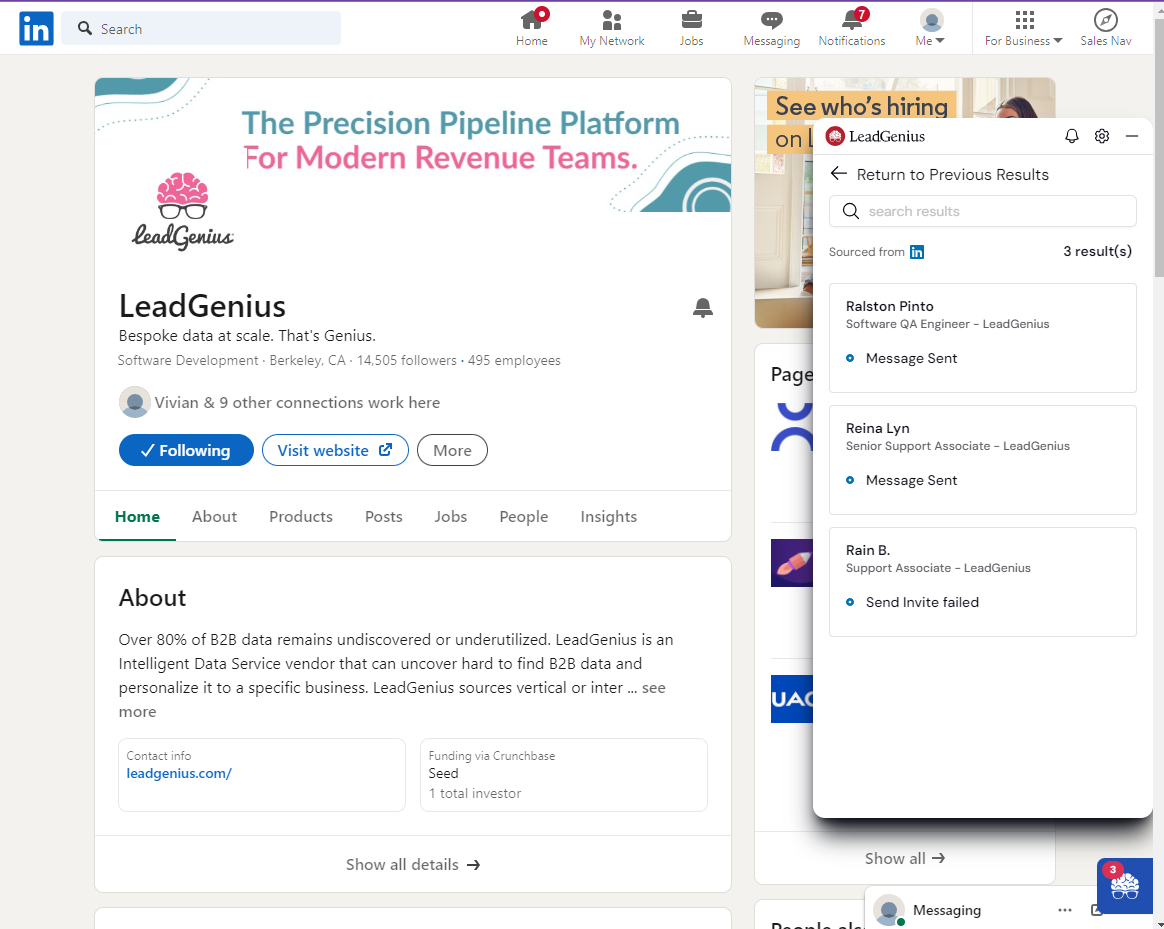Image resolution: width=1164 pixels, height=929 pixels.
Task: Click the compose message icon in the Messaging bar
Action: tap(1096, 910)
